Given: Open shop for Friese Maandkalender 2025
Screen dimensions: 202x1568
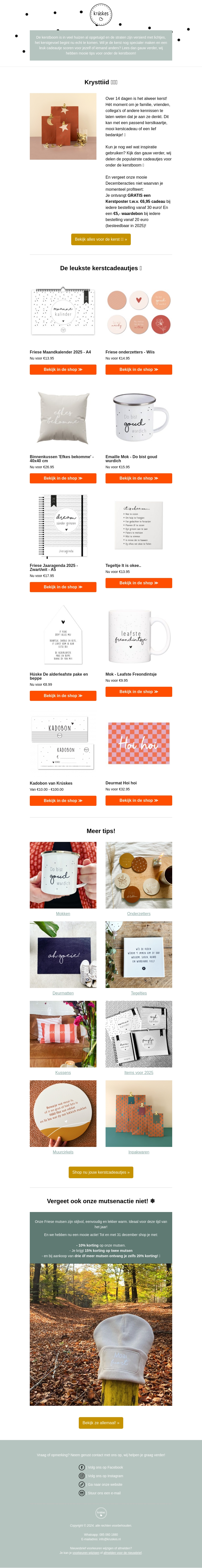Looking at the screenshot, I should [63, 369].
